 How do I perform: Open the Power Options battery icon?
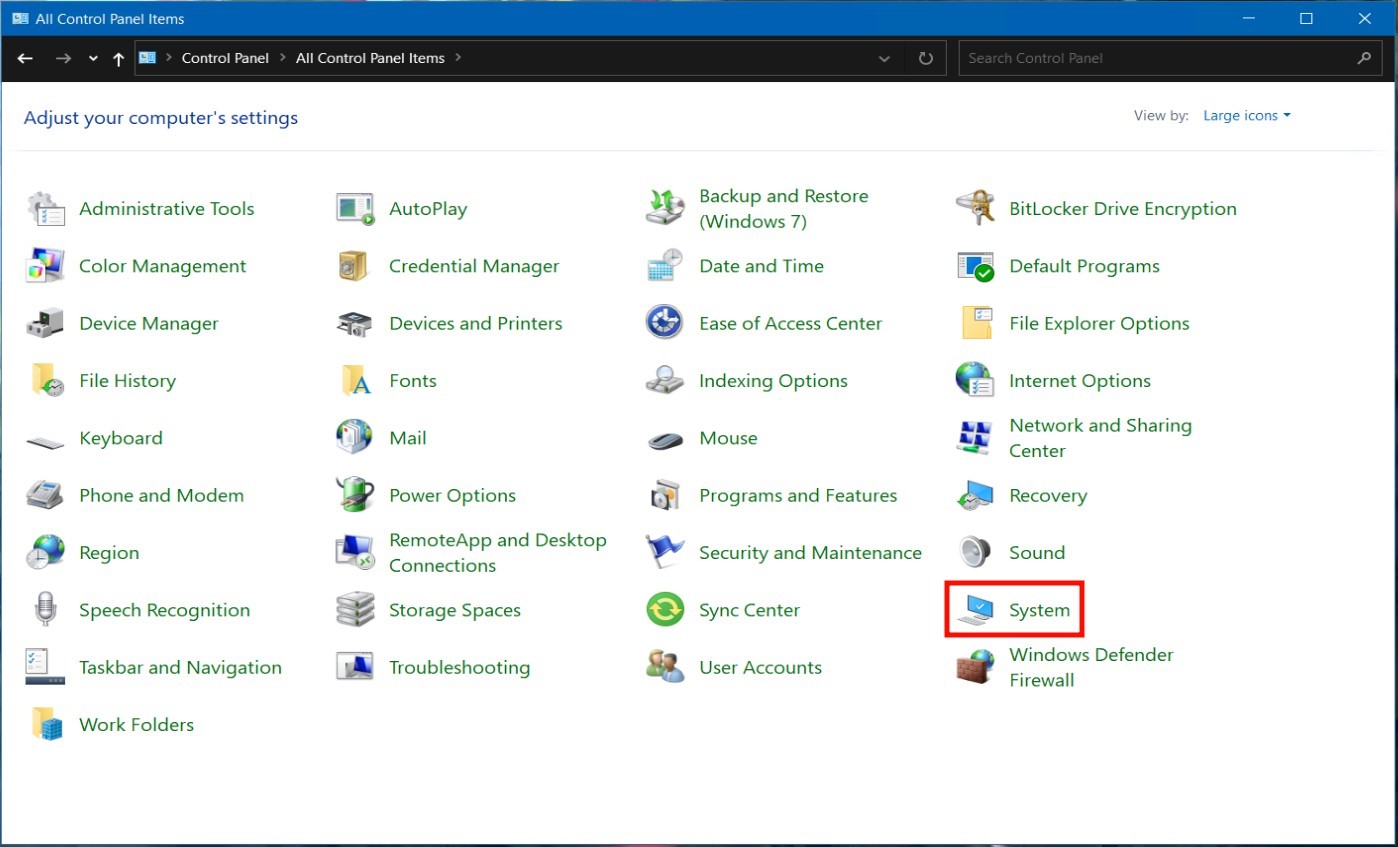pos(355,495)
